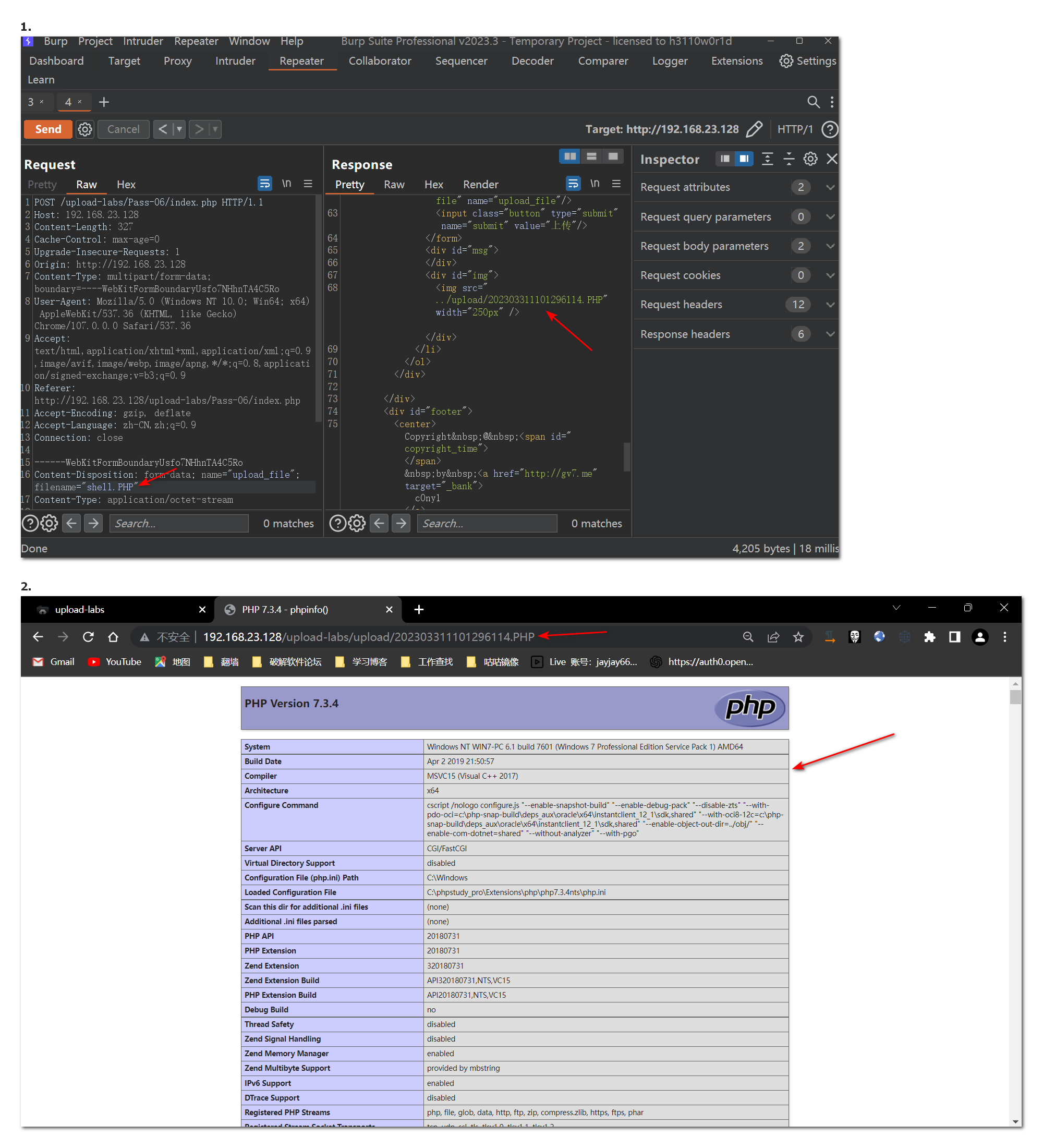Open the YouTube bookmark
The image size is (1043, 1148).
click(114, 662)
